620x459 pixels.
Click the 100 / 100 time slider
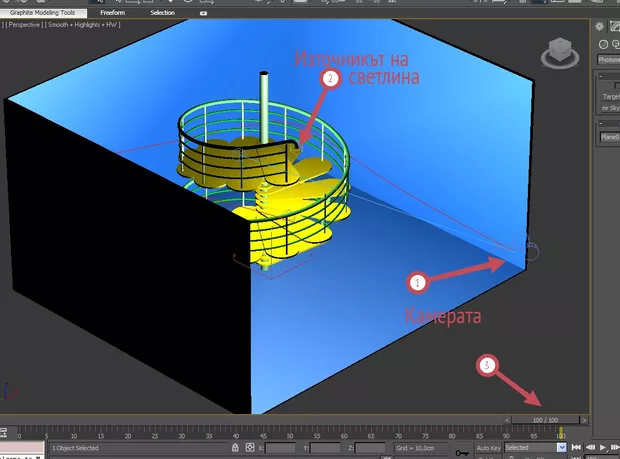coord(545,420)
